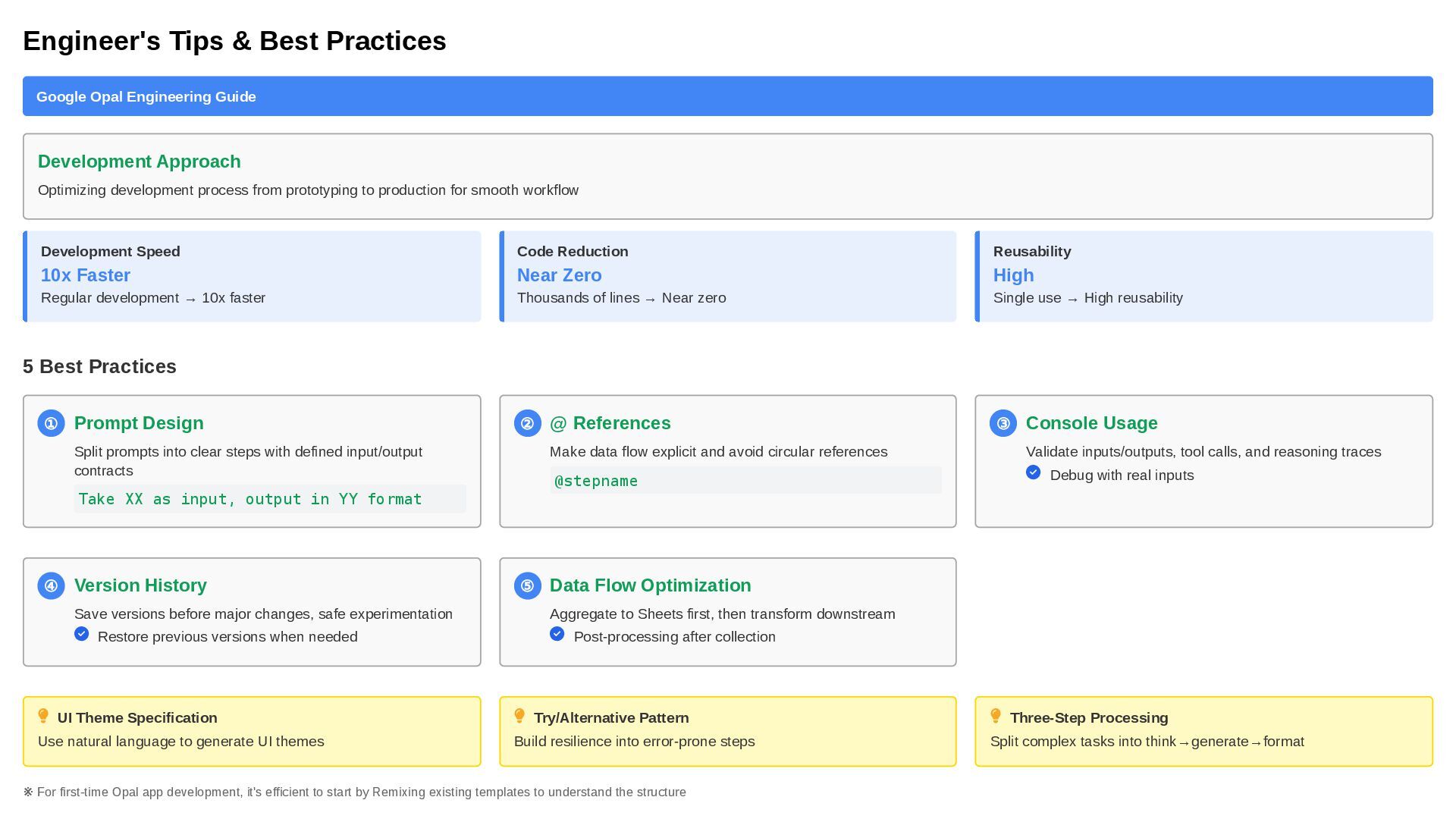1456x819 pixels.
Task: Click lightbulb icon beside Try/Alternative Pattern
Action: click(519, 717)
